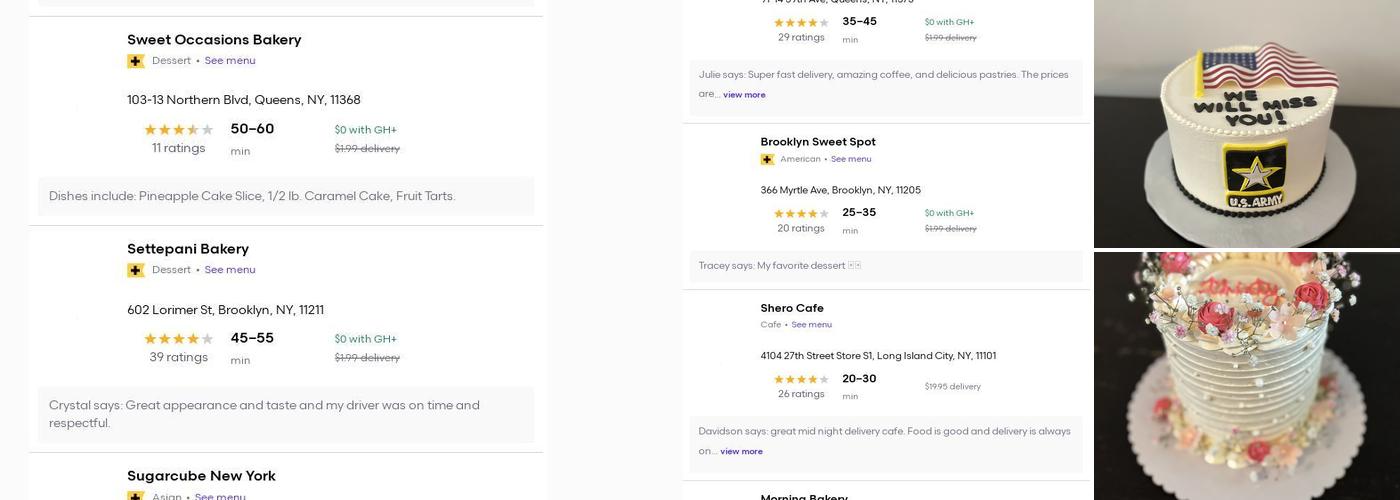This screenshot has height=500, width=1400.
Task: Click Settepani Bakery star rating
Action: coord(178,339)
